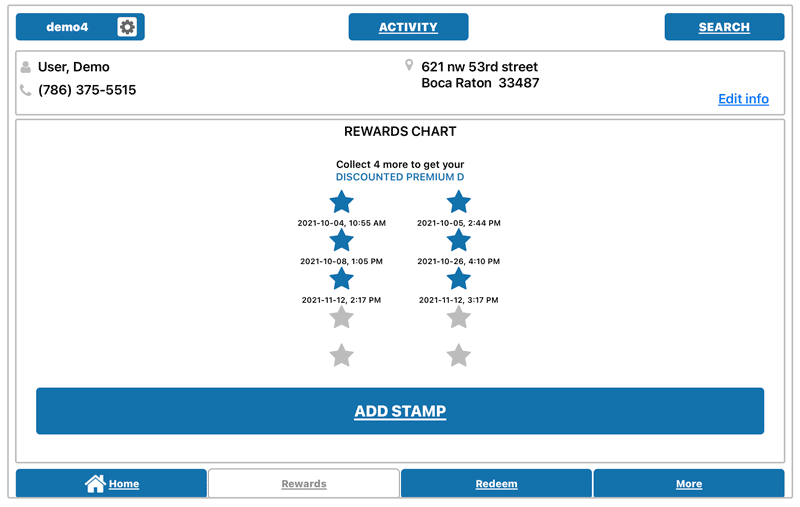
Task: Click the bottom-right gray empty star
Action: pyautogui.click(x=458, y=355)
